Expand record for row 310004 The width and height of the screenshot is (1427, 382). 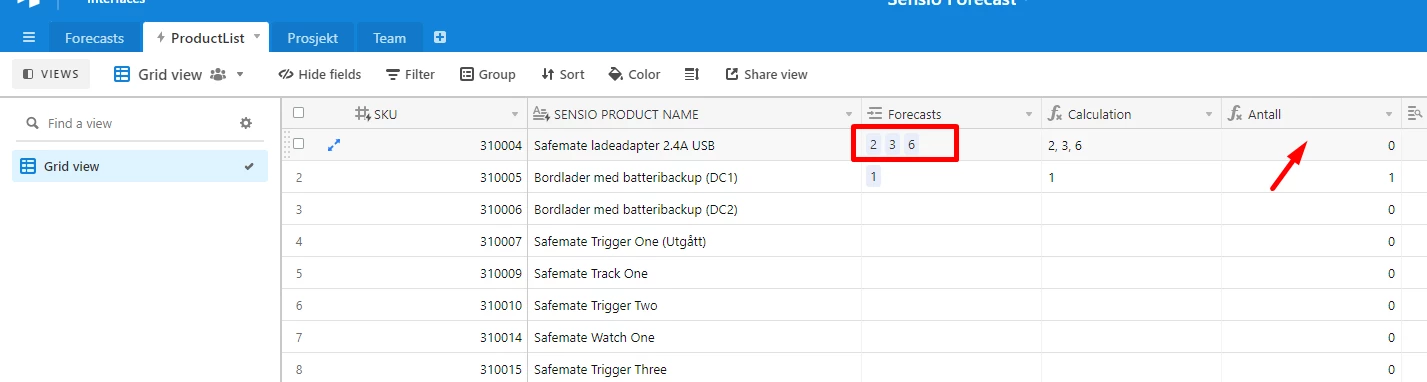[x=334, y=145]
